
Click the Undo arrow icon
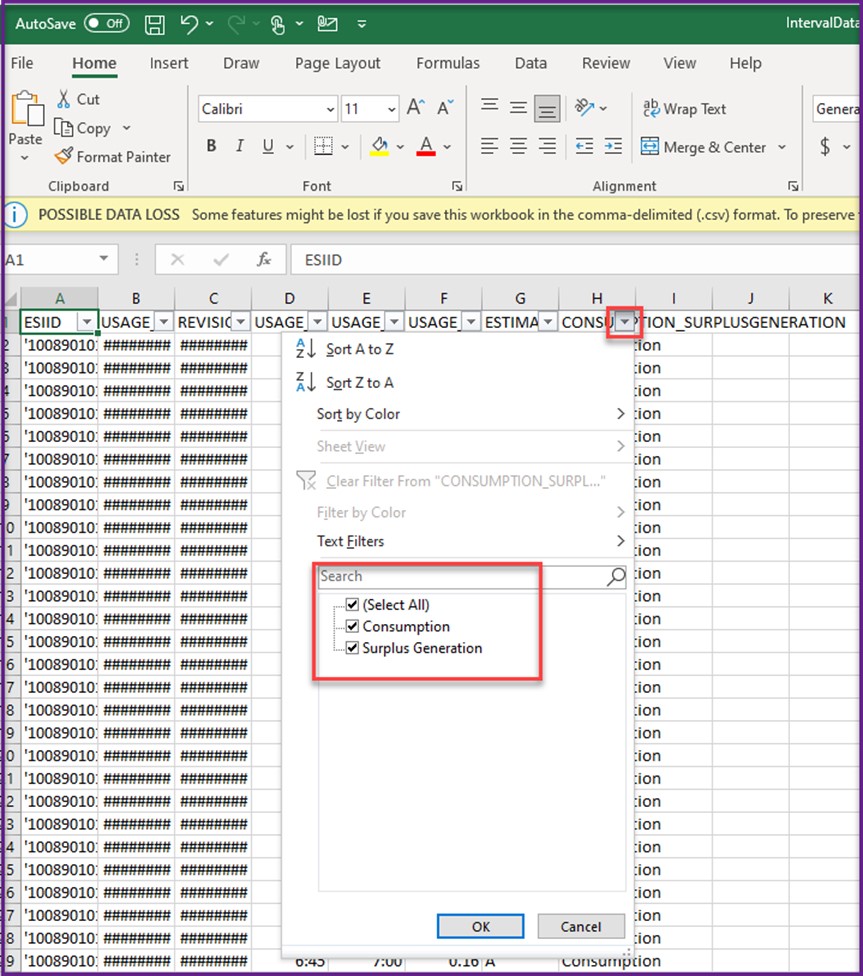189,22
